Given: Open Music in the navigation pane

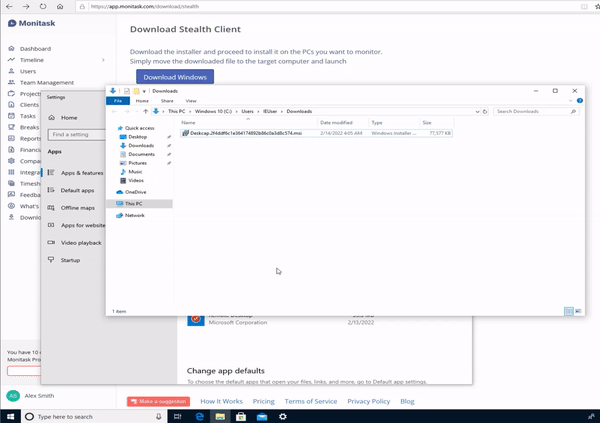Looking at the screenshot, I should click(135, 172).
